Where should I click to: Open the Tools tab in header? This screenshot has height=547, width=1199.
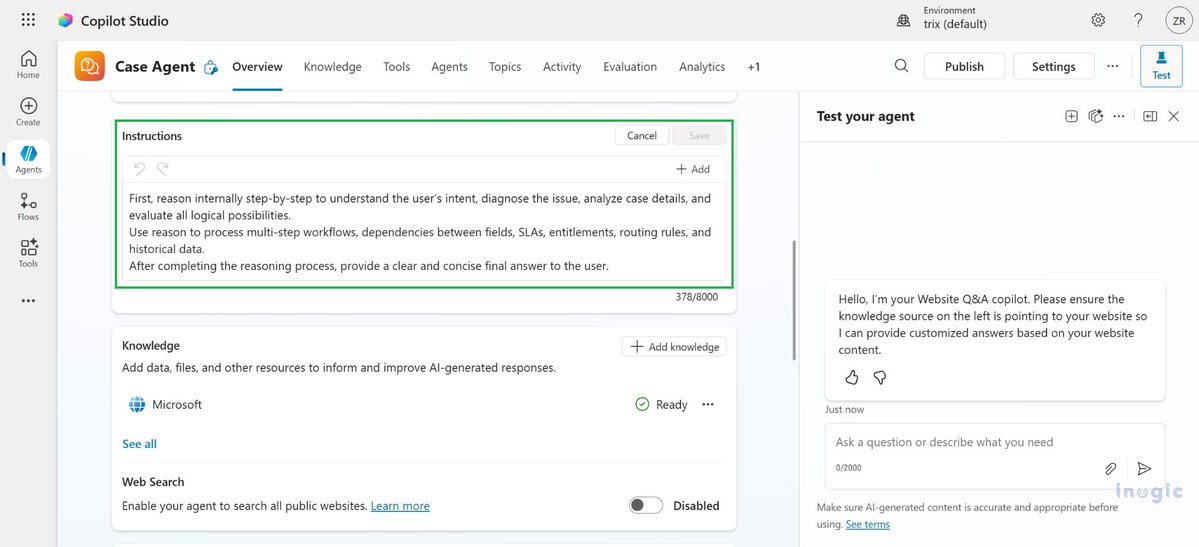click(397, 67)
